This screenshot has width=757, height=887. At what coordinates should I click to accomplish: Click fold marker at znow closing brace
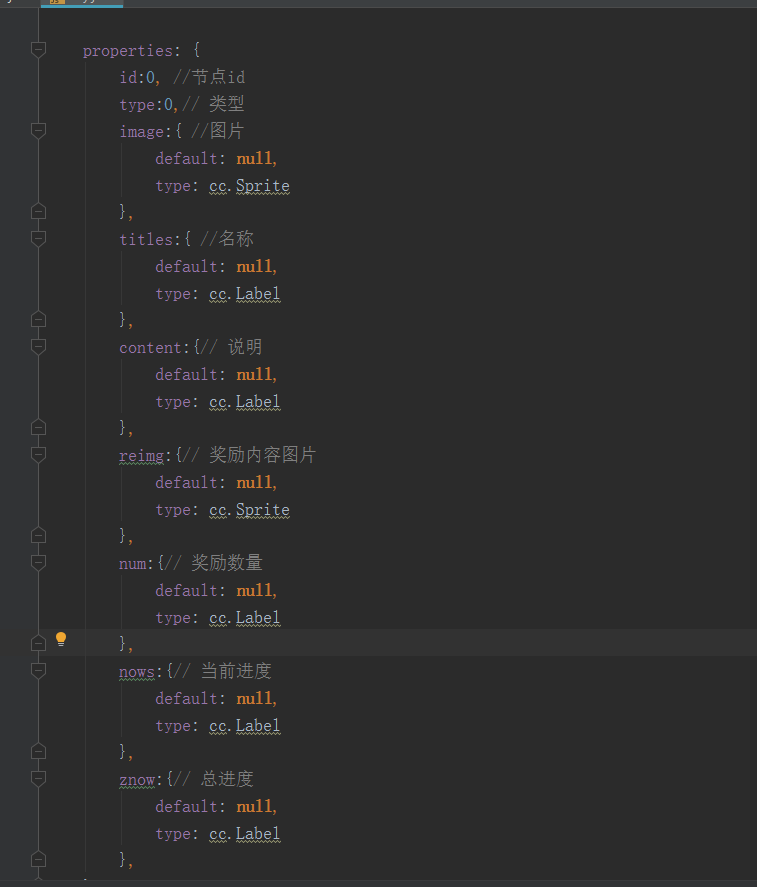coord(38,860)
